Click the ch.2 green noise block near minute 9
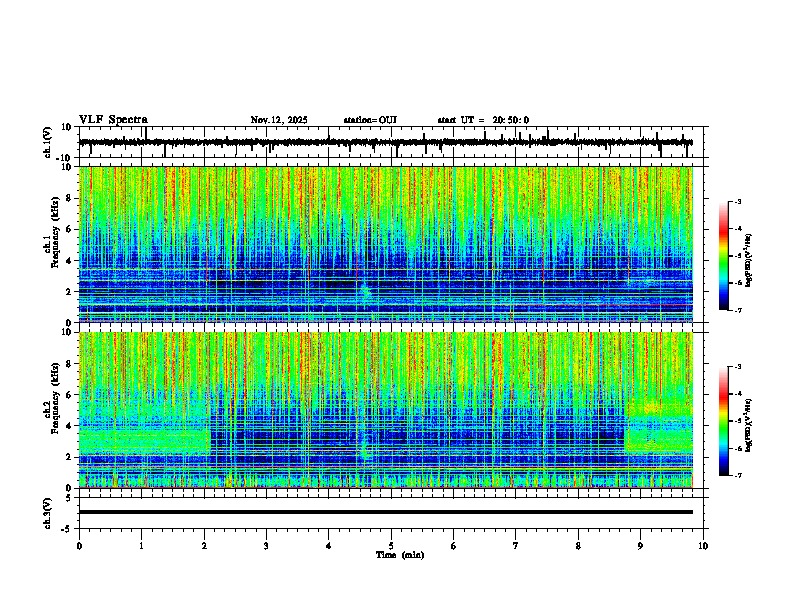Screen dimensions: 792x612 point(659,427)
